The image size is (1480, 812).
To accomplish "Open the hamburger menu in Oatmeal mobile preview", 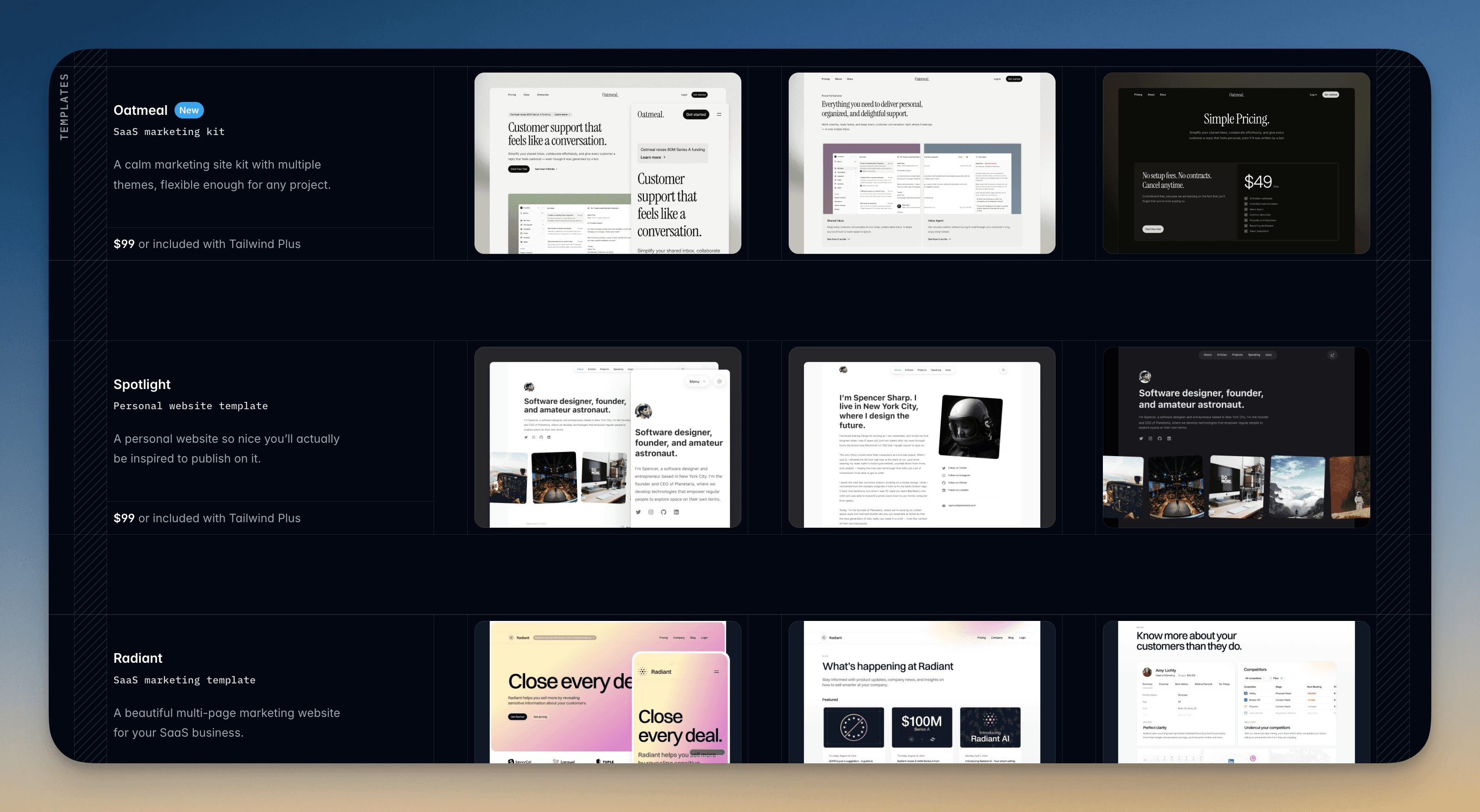I will point(719,114).
